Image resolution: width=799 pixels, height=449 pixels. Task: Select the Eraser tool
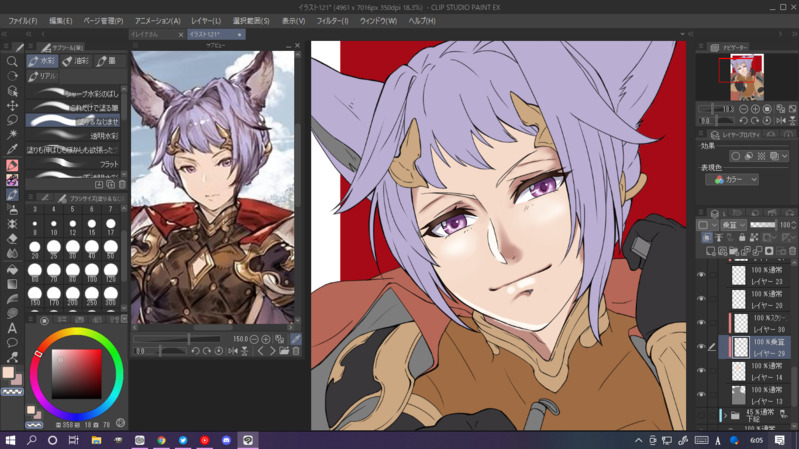(12, 239)
